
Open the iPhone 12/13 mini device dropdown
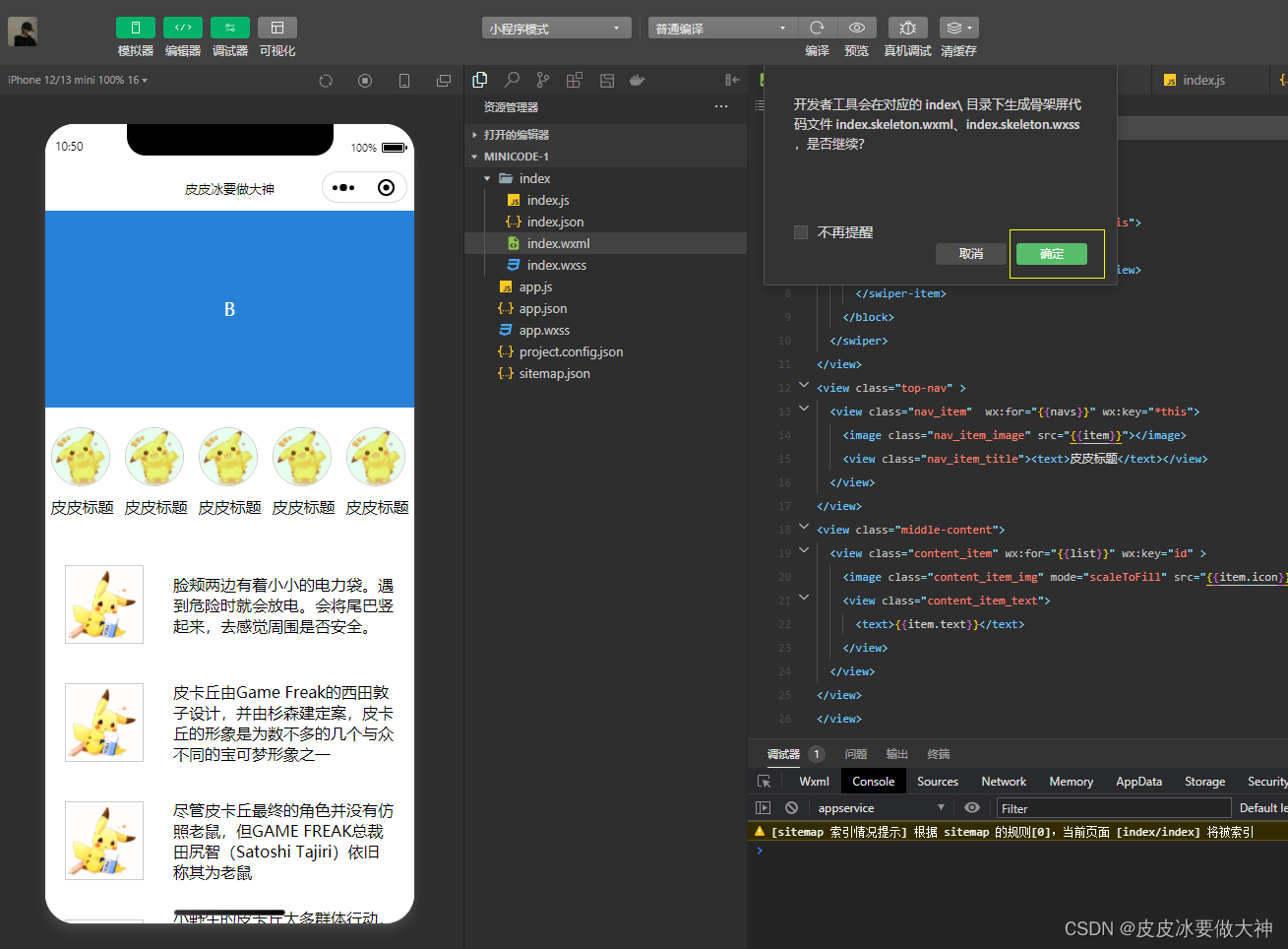(x=78, y=80)
